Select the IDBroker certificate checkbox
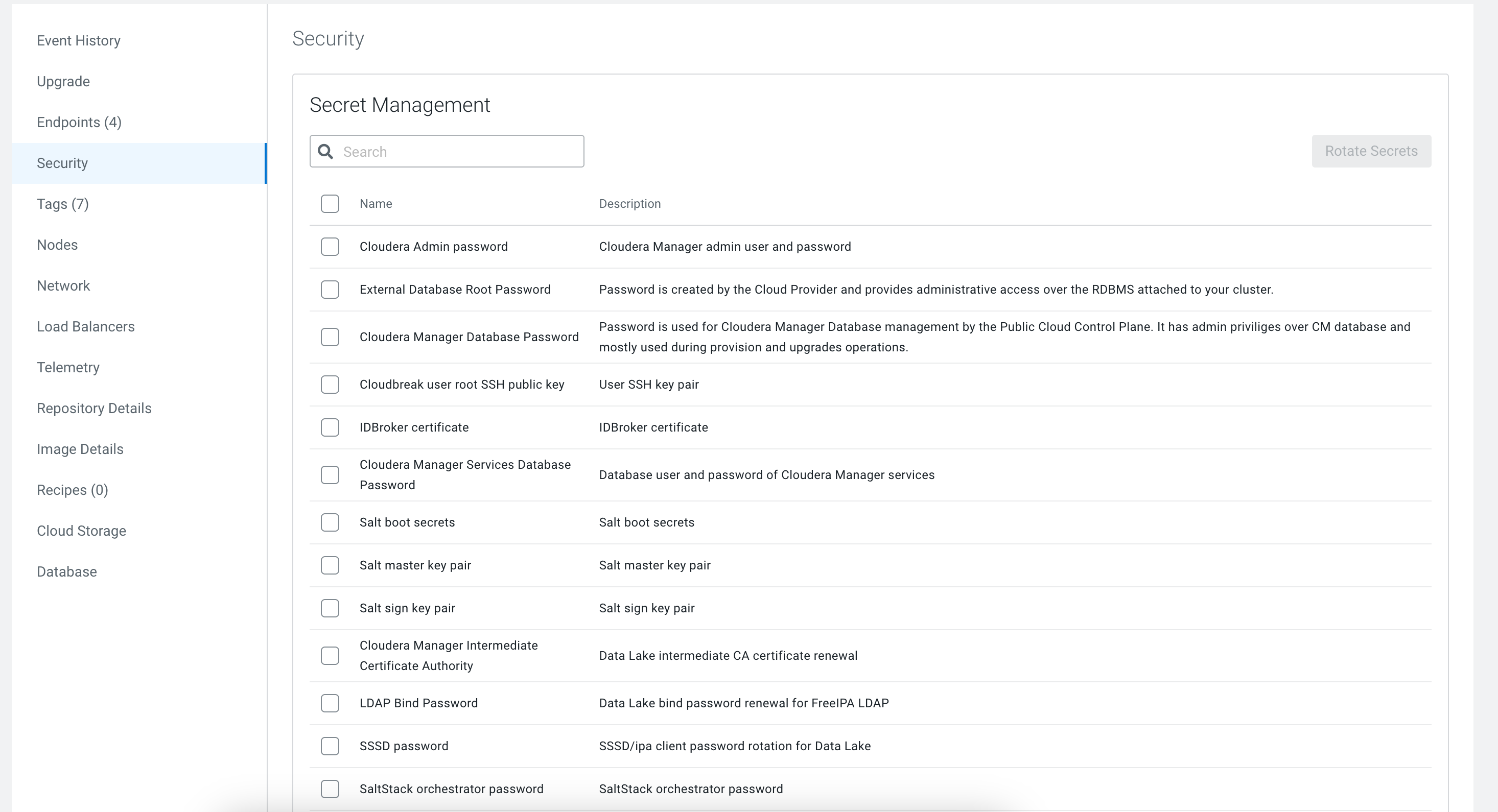 pyautogui.click(x=330, y=427)
